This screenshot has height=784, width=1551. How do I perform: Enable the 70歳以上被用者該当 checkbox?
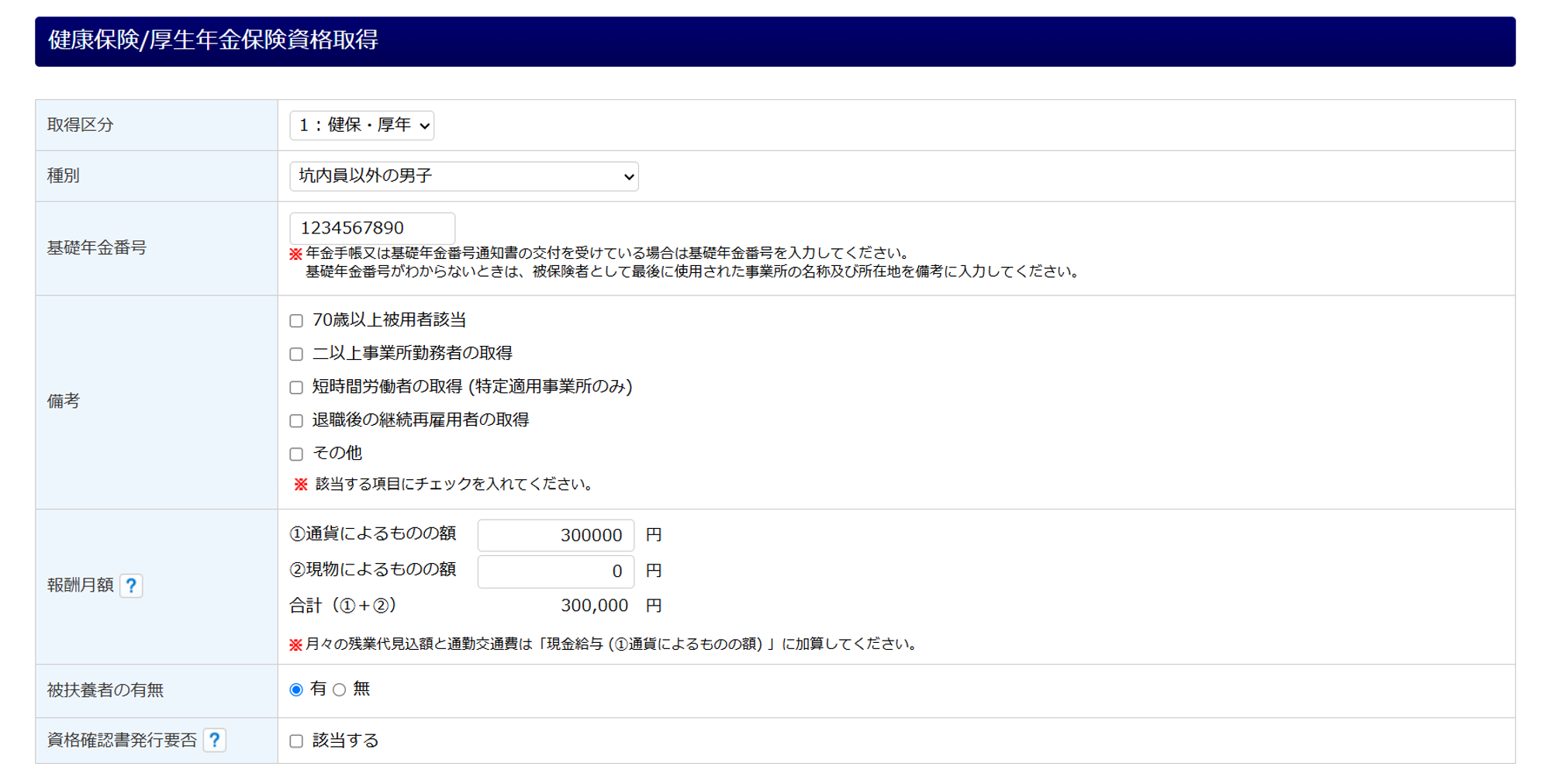[296, 321]
